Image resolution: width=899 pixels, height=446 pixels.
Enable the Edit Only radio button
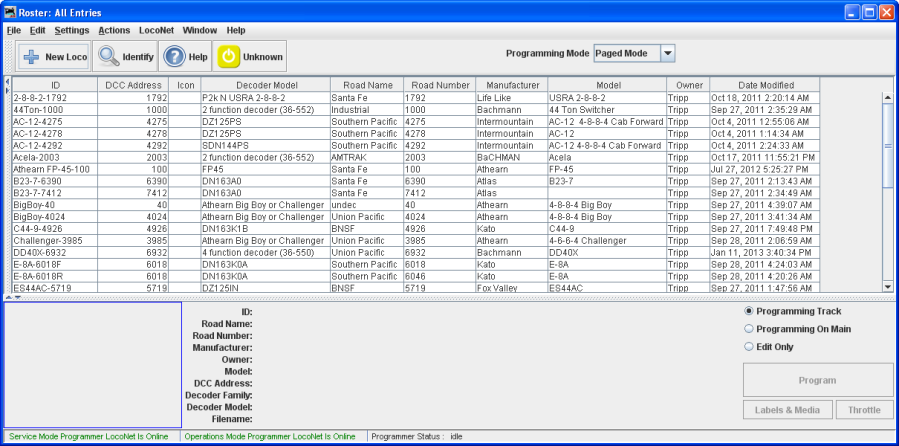(x=749, y=346)
